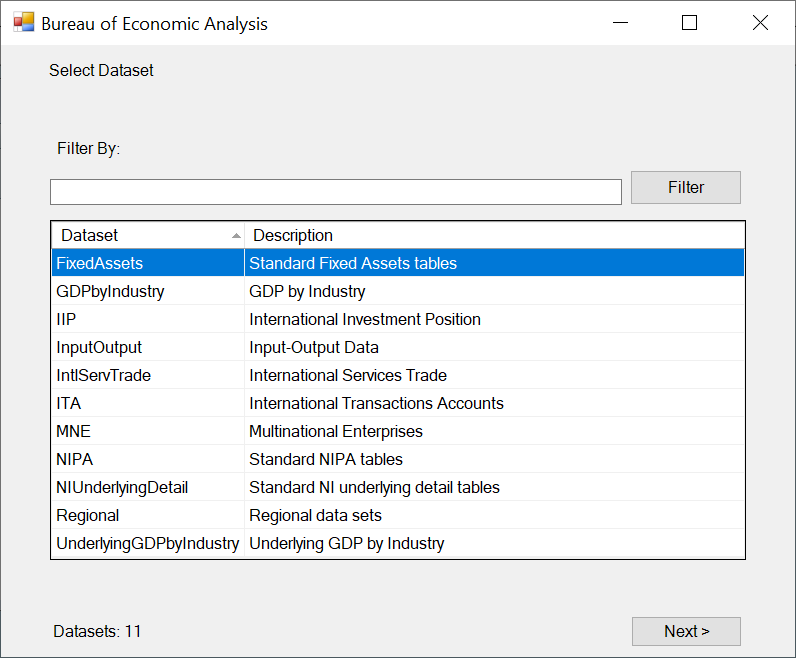Focus the Filter By text field
This screenshot has width=796, height=658.
[336, 192]
